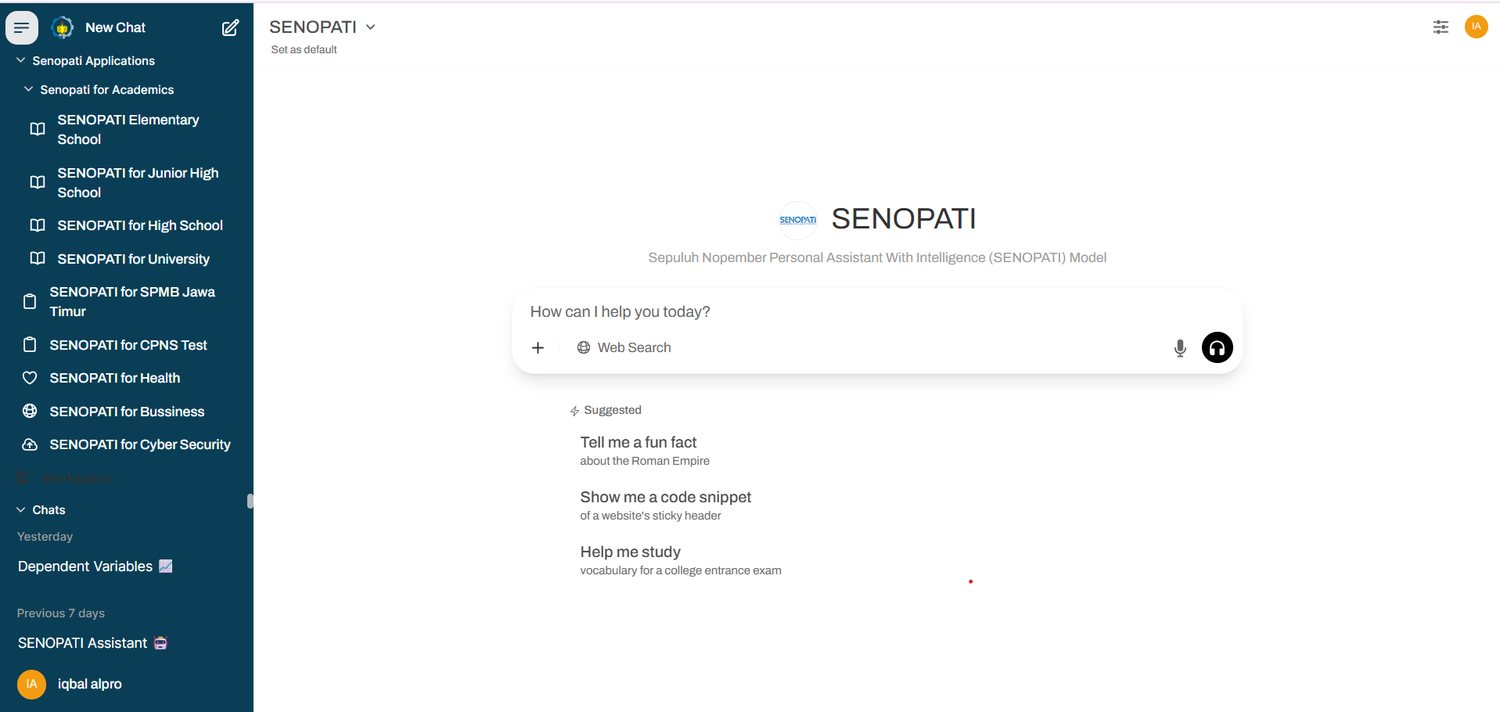Start a New Chat from the sidebar
The height and width of the screenshot is (712, 1500).
tap(115, 28)
